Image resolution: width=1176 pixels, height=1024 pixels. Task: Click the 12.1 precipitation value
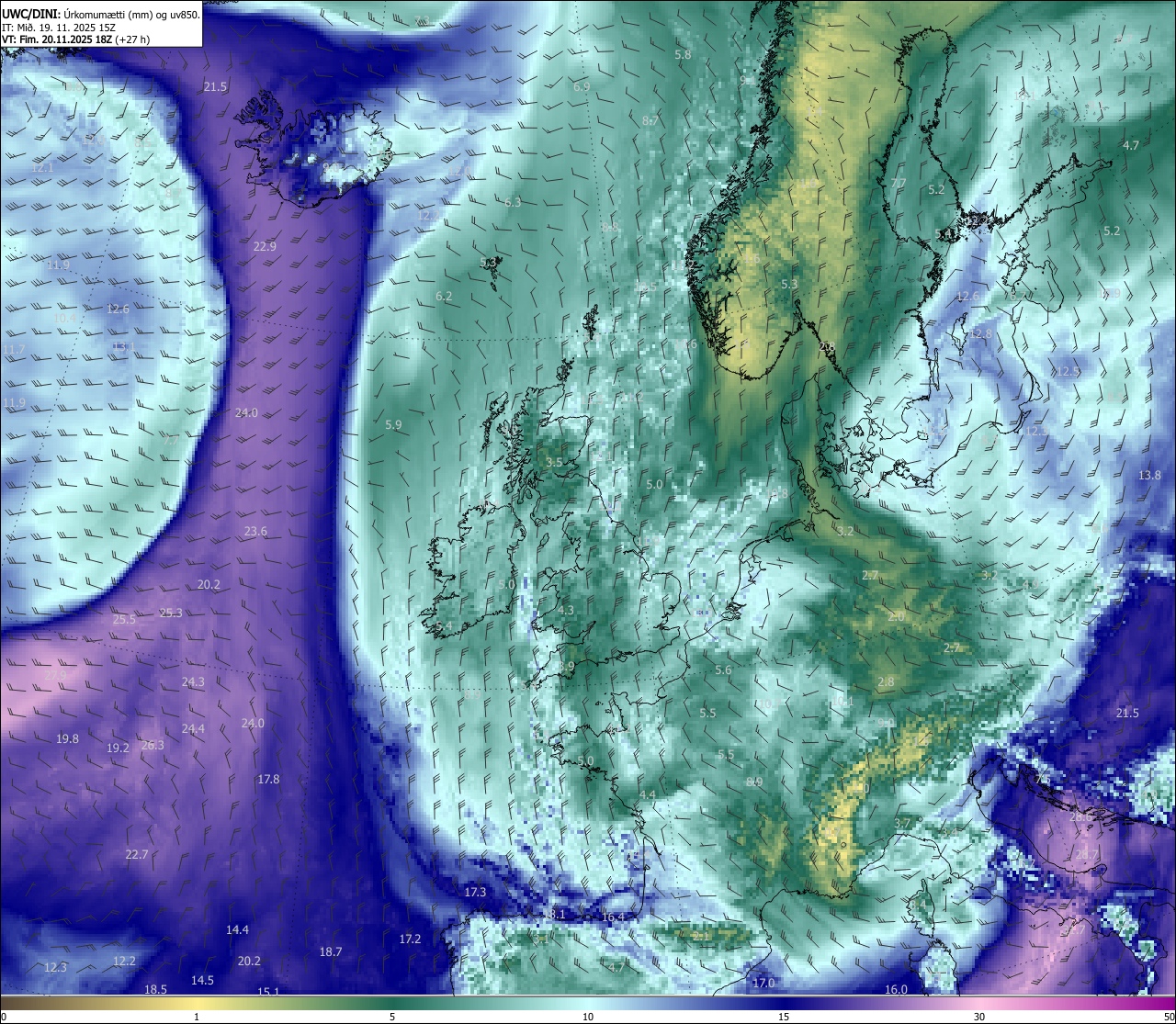(42, 168)
